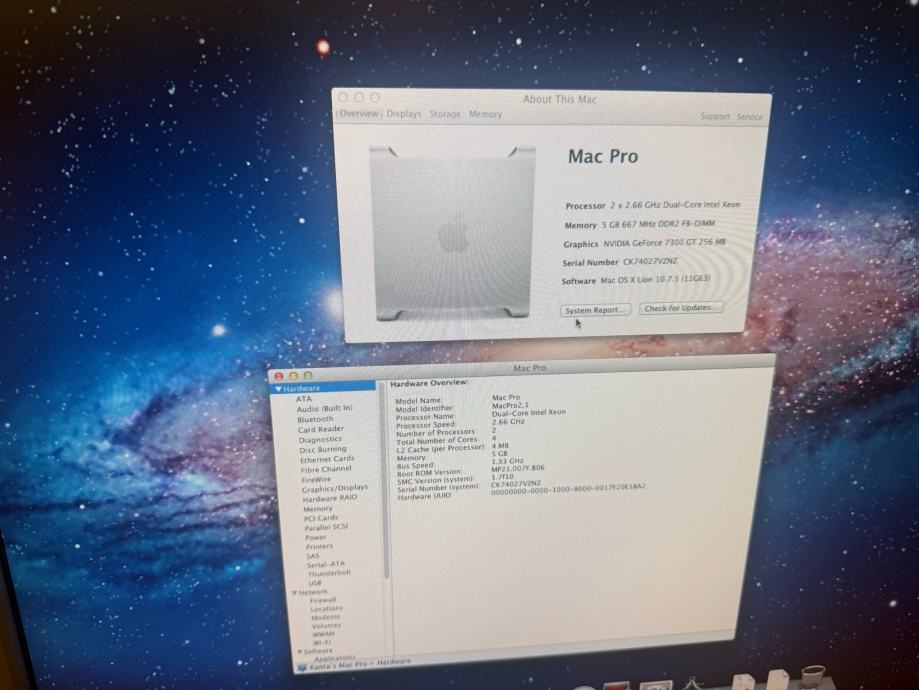Select Locations under Network
The image size is (919, 690).
(x=326, y=609)
